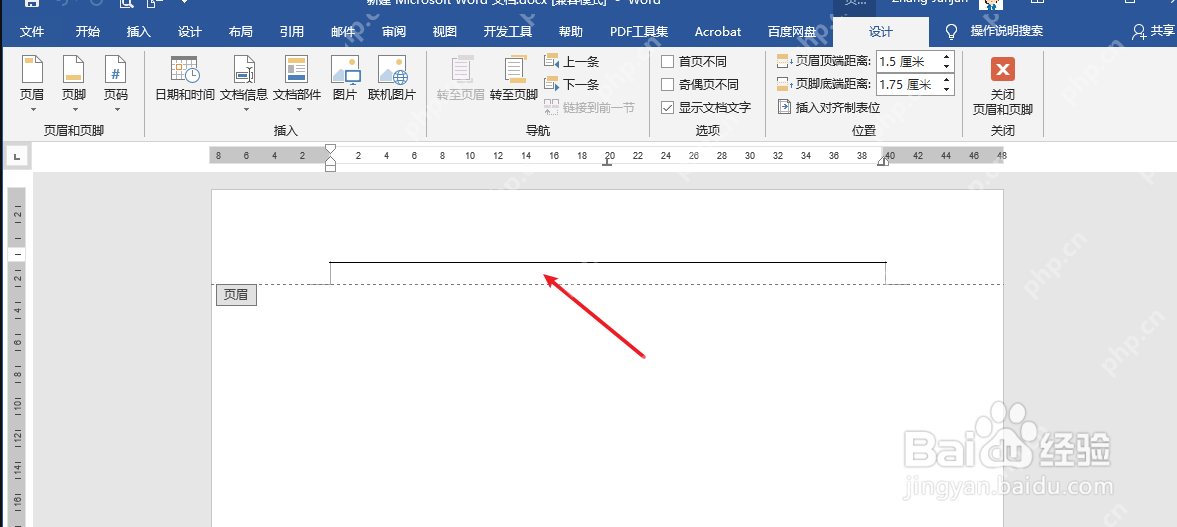Open the 页眉 header gallery
Screen dimensions: 1177x527
32,83
